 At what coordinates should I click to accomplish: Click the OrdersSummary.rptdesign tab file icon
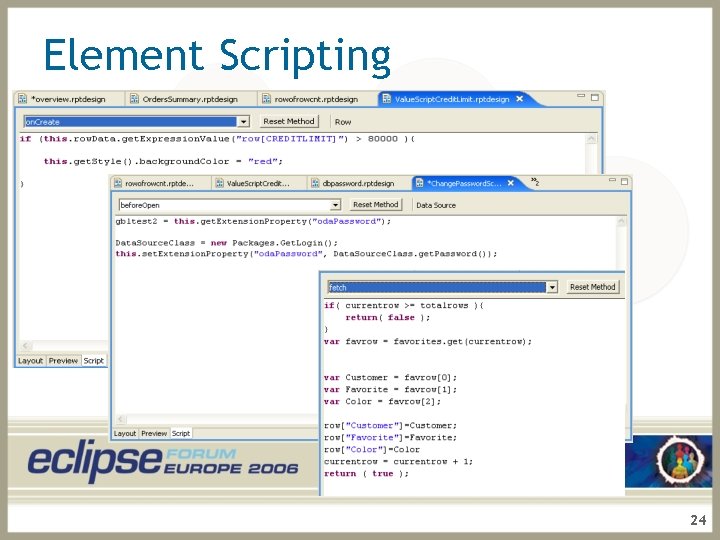134,98
